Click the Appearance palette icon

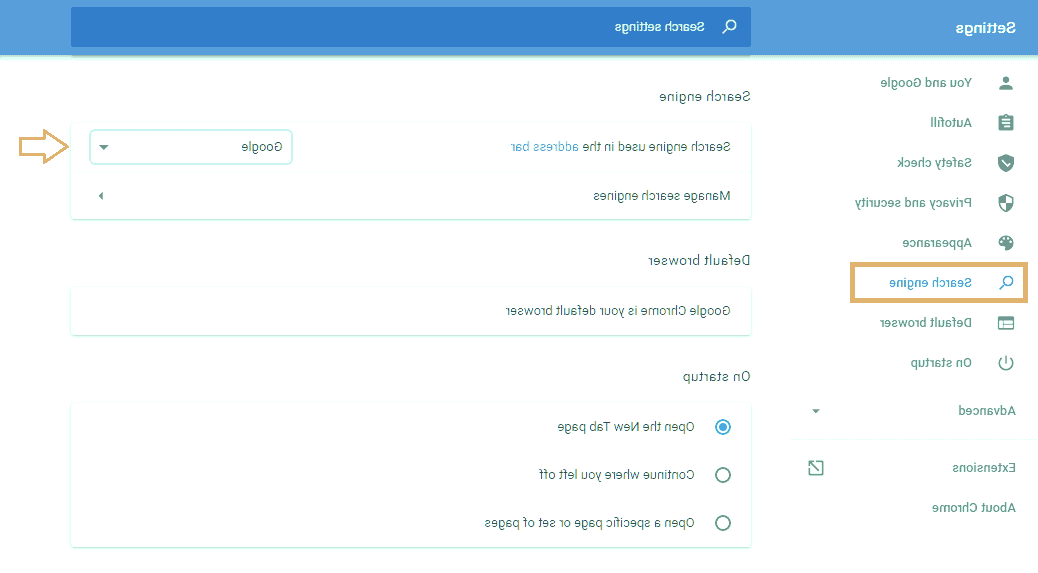tap(1006, 243)
